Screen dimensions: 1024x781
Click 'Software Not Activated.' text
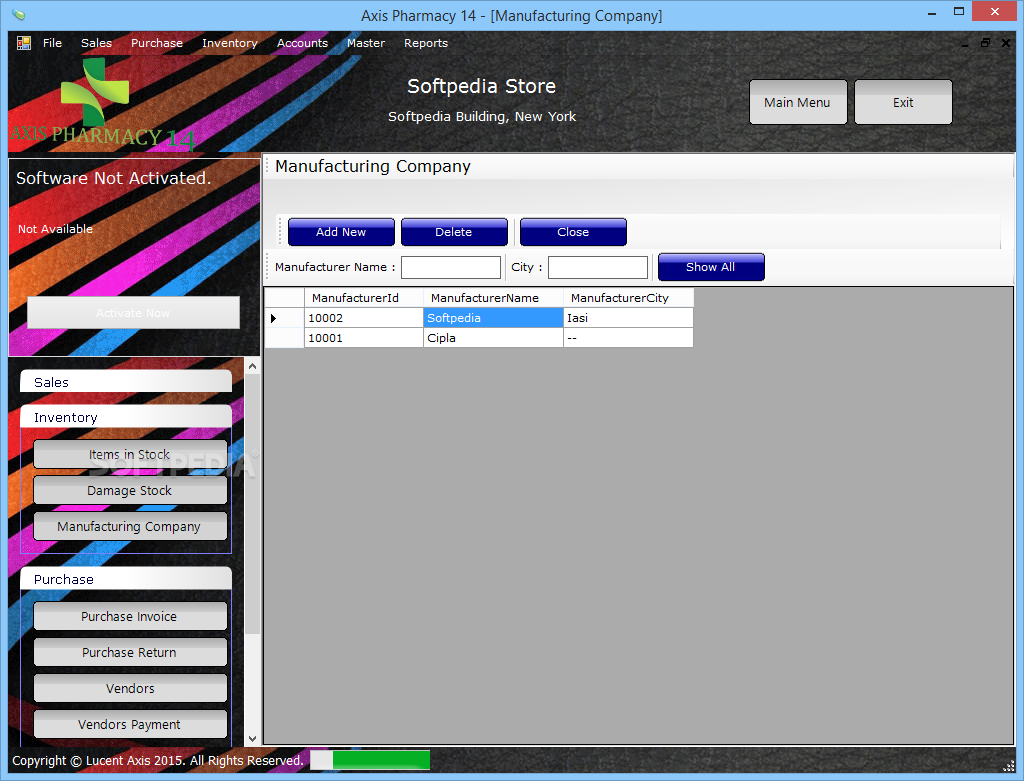click(x=114, y=178)
